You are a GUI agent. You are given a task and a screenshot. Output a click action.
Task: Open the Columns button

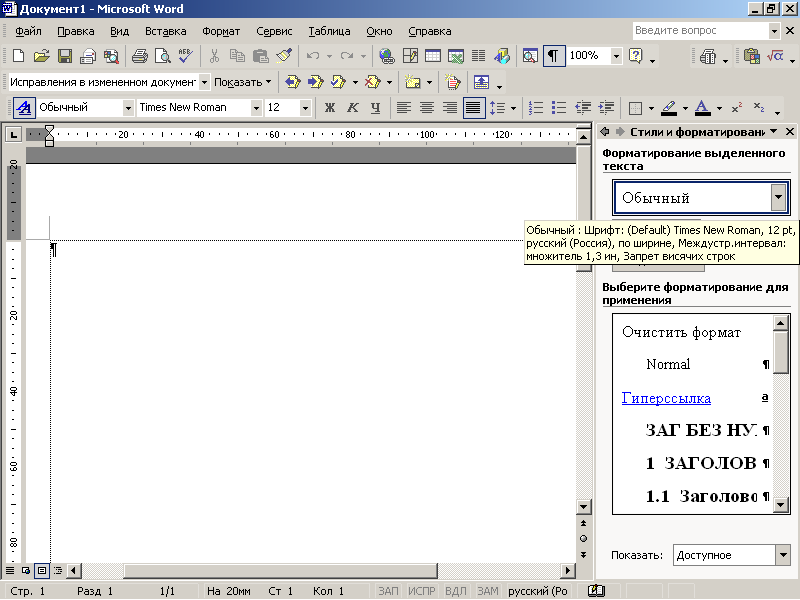coord(479,56)
